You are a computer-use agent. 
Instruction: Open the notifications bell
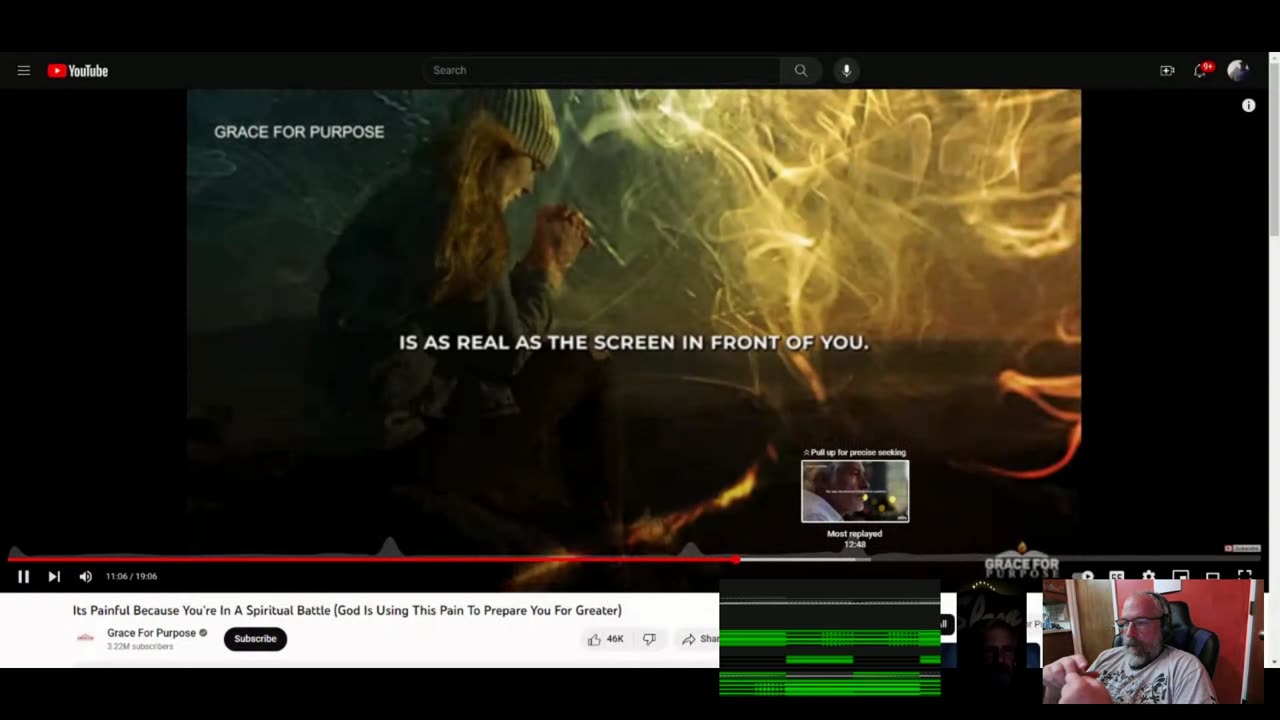[x=1201, y=70]
